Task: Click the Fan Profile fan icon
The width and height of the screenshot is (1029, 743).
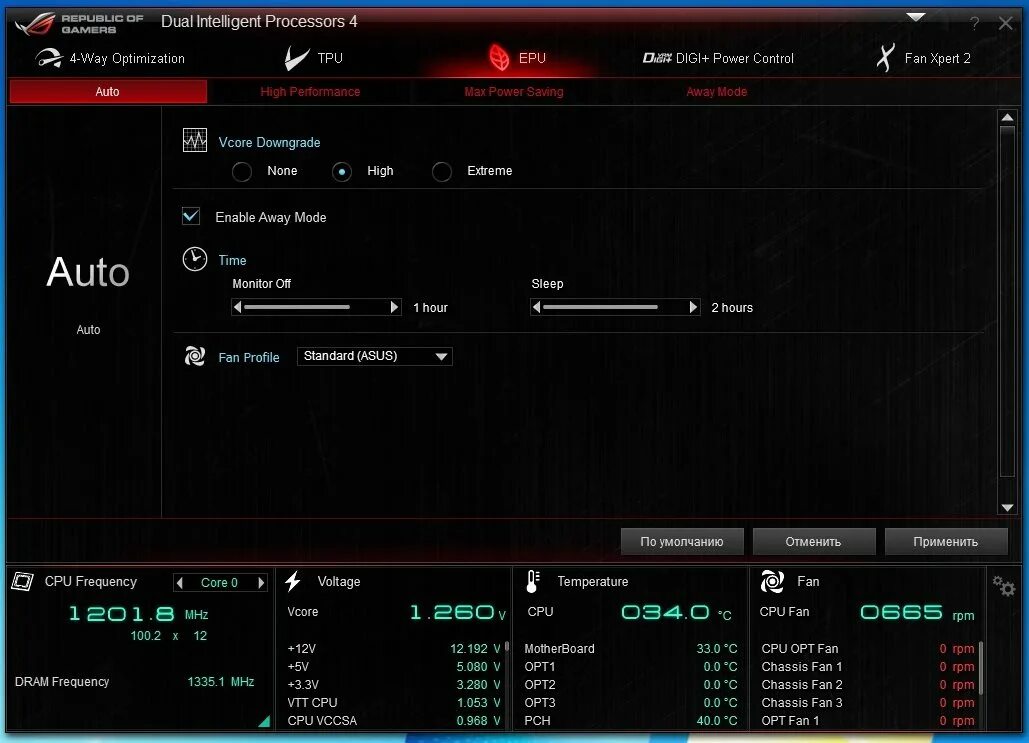Action: click(195, 356)
